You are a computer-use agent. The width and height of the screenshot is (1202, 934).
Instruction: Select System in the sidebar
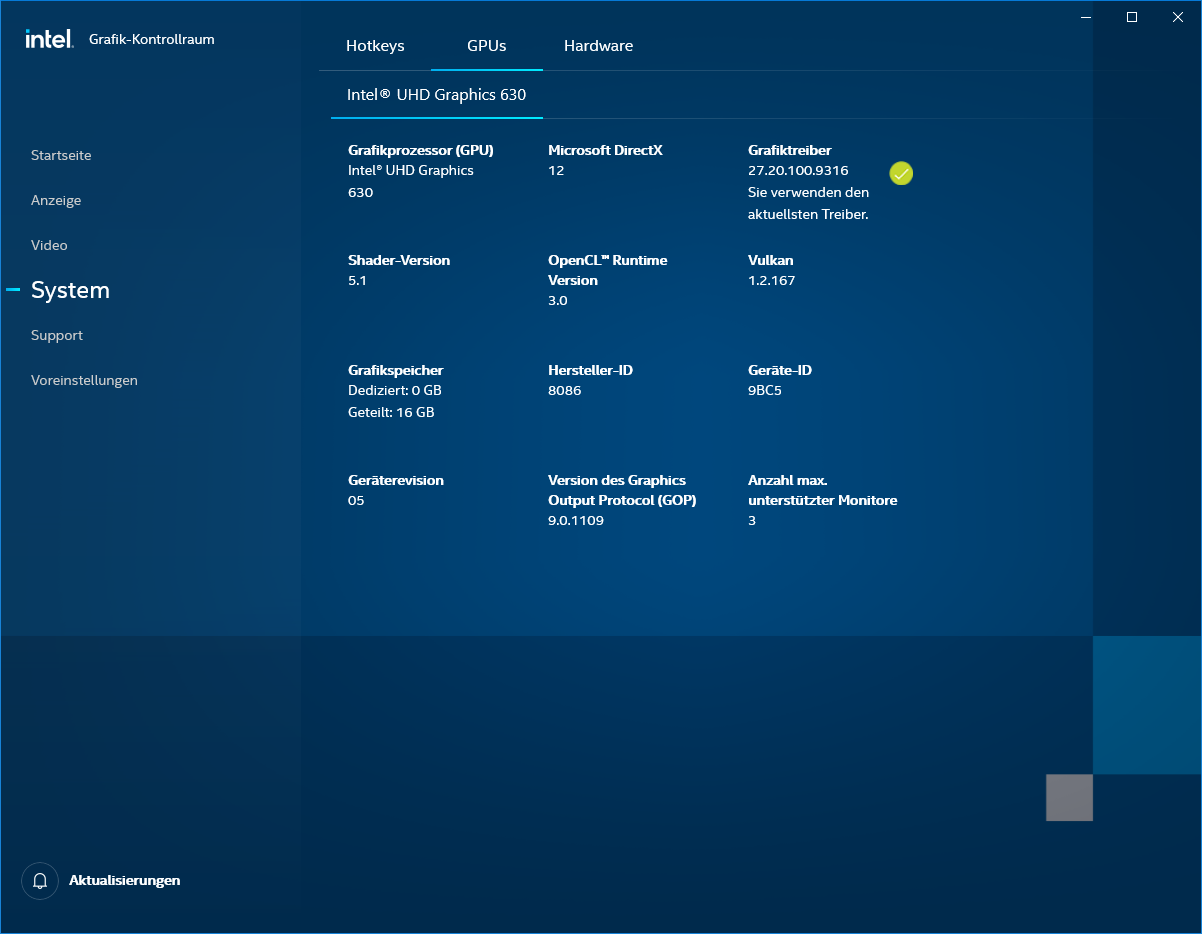tap(70, 290)
